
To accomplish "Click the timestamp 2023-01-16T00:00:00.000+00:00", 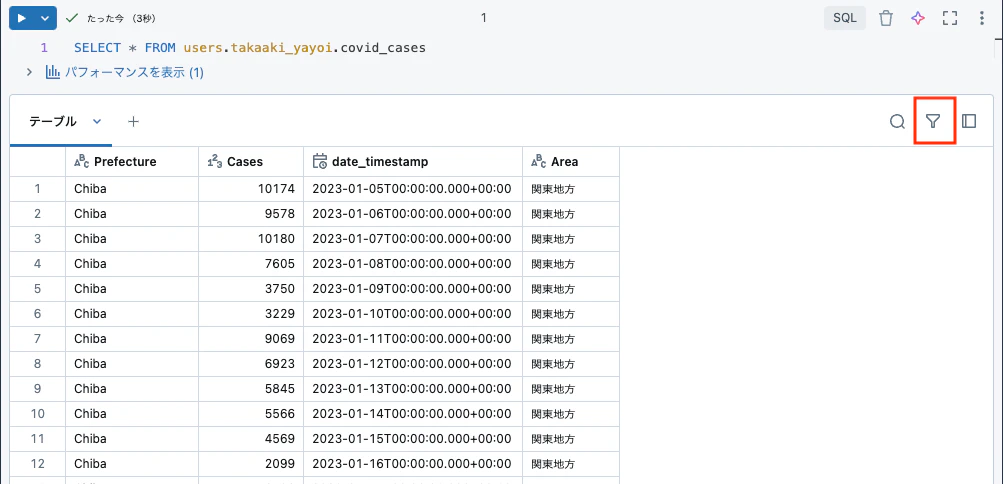I will [x=412, y=464].
